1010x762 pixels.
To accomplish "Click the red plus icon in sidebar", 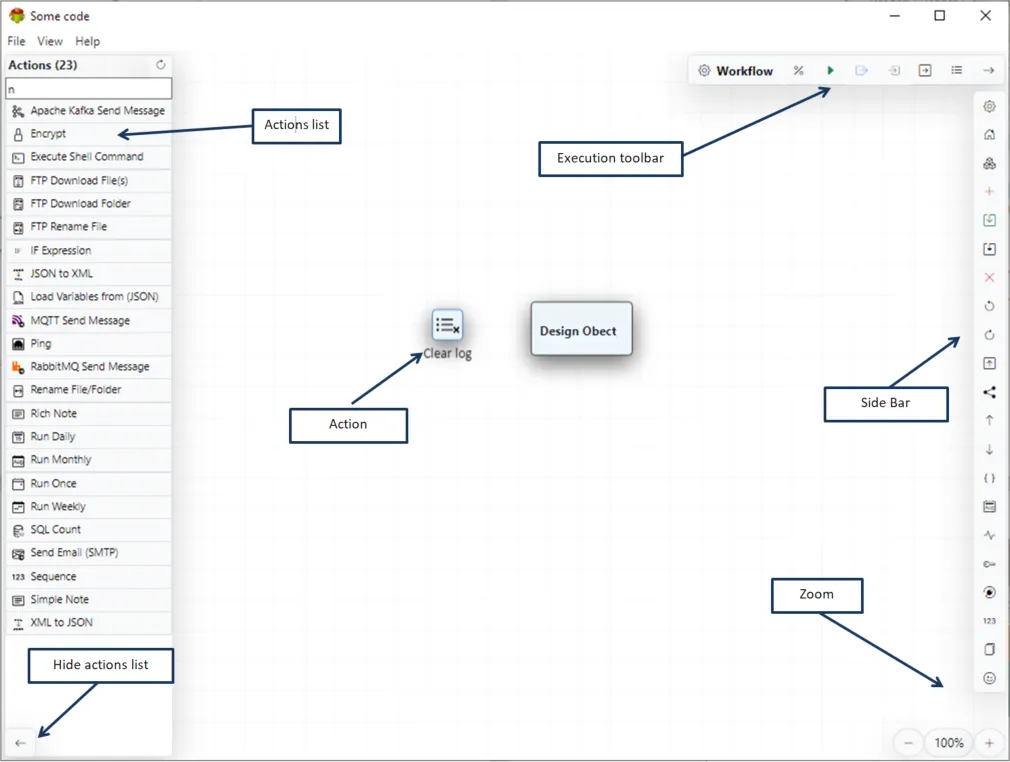I will click(989, 191).
